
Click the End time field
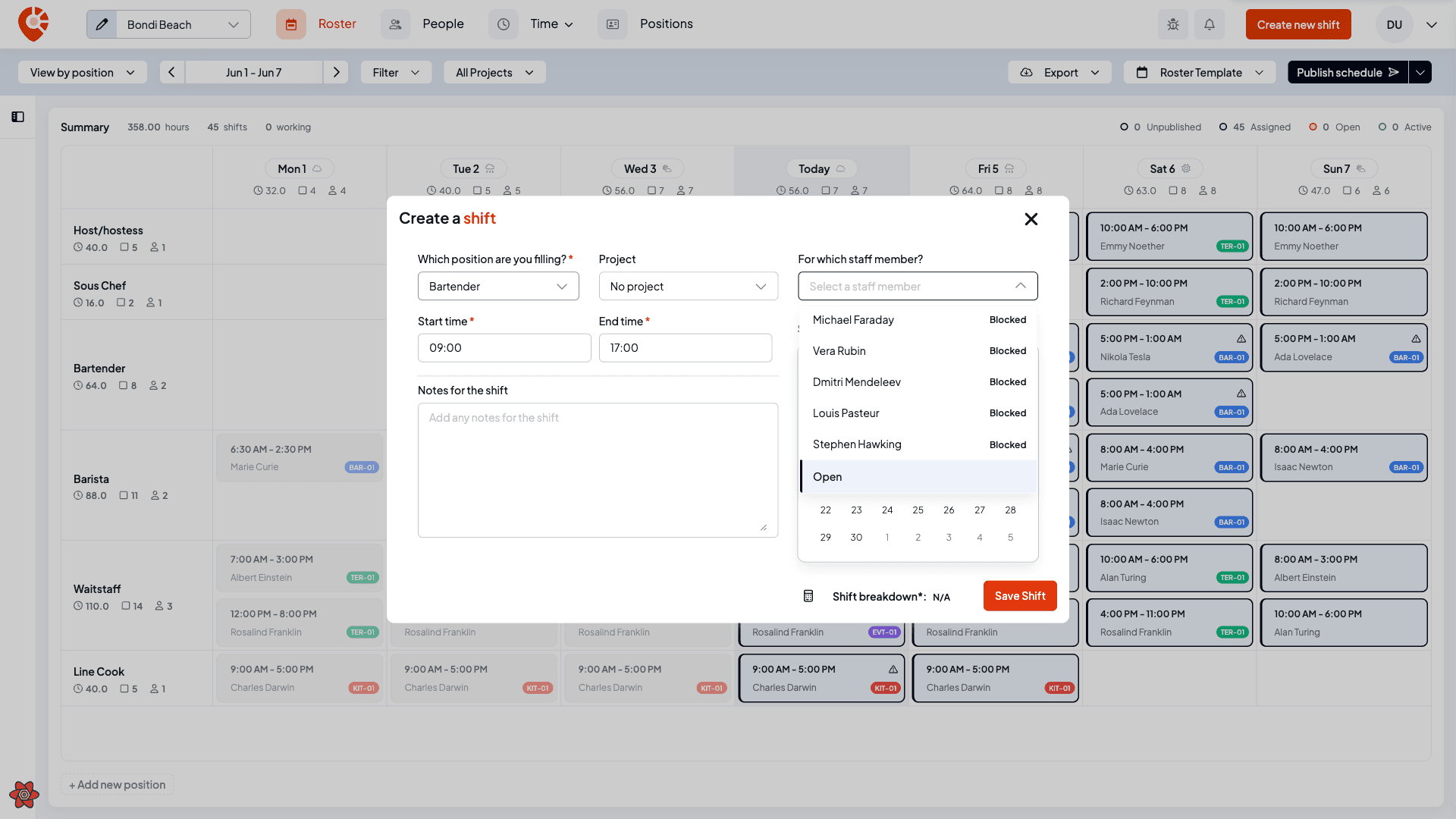pos(686,348)
